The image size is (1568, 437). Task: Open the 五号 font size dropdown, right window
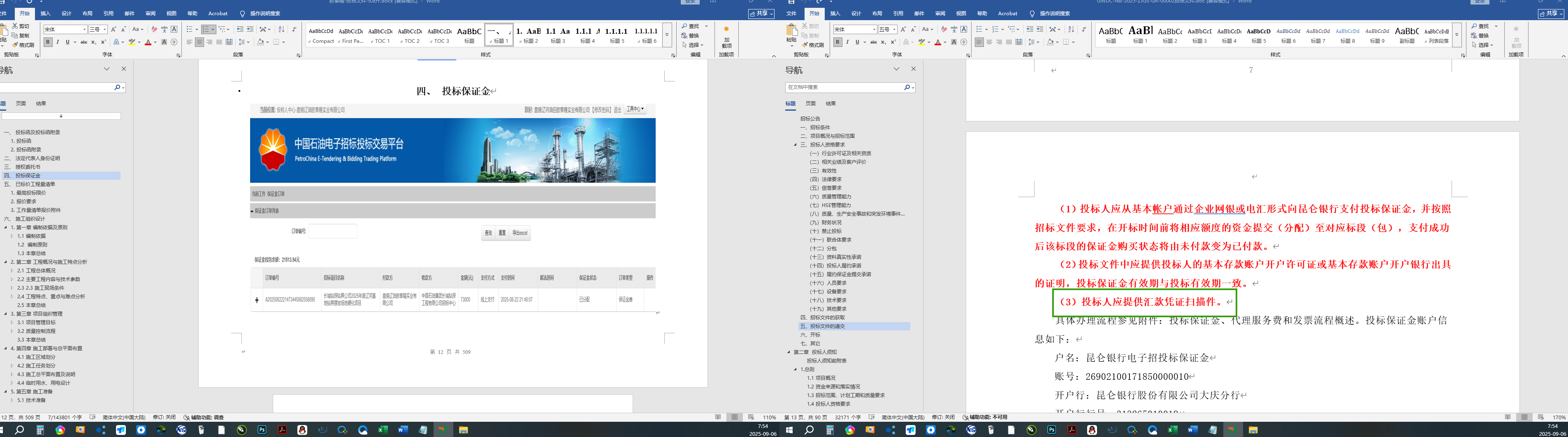[x=894, y=29]
